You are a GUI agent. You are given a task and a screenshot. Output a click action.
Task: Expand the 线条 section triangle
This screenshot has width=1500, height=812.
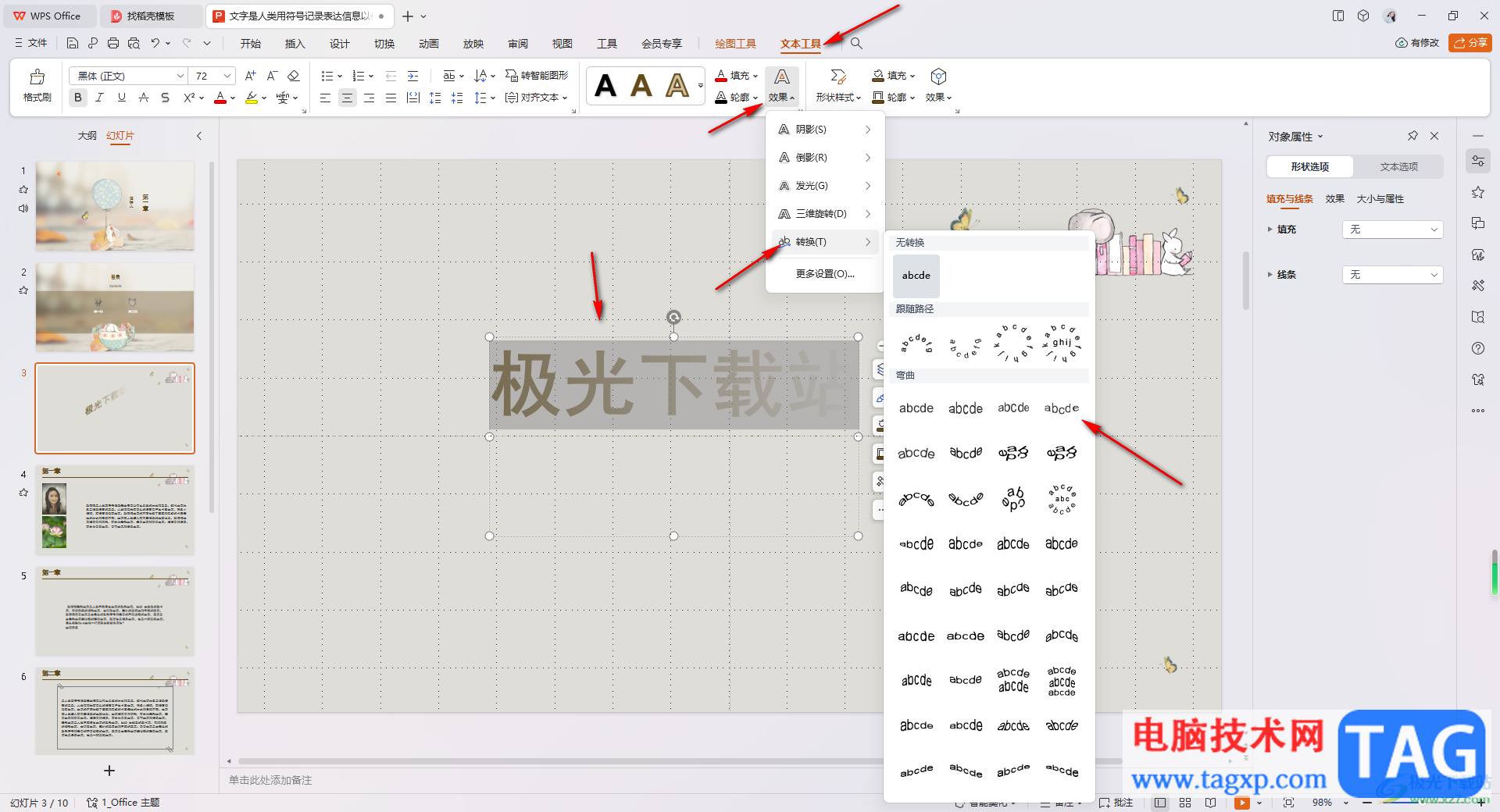pos(1270,275)
